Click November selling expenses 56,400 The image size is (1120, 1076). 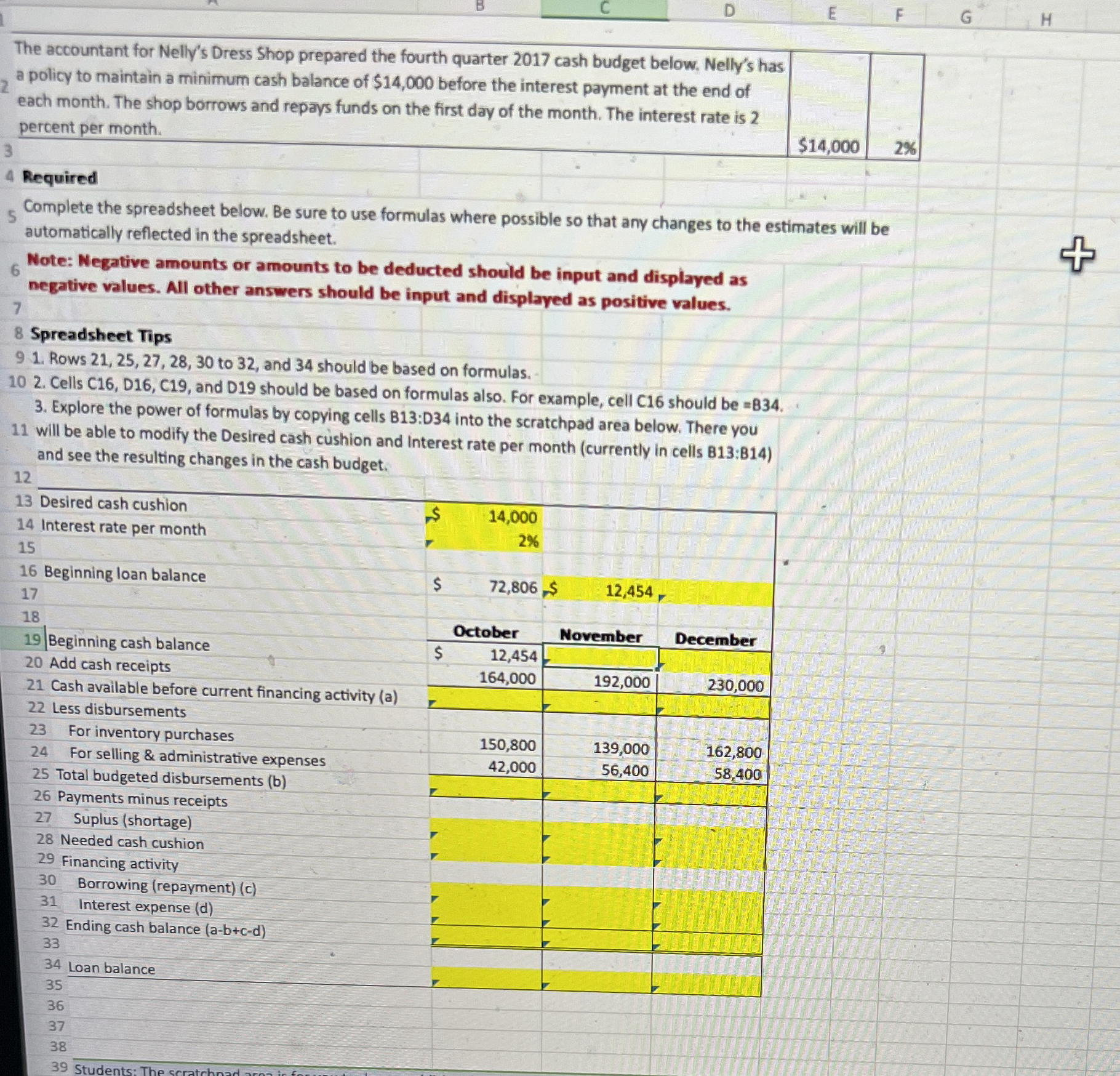(599, 770)
